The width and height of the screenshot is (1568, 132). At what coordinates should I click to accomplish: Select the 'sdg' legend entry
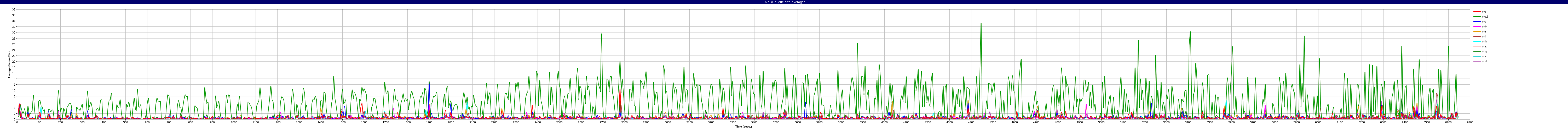[x=1485, y=51]
